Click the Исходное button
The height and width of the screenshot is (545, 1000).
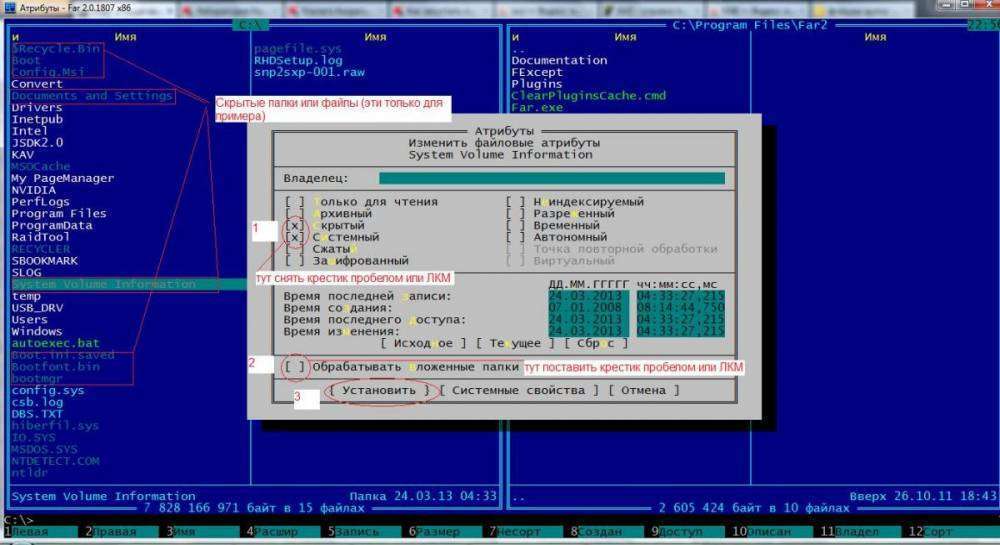424,343
